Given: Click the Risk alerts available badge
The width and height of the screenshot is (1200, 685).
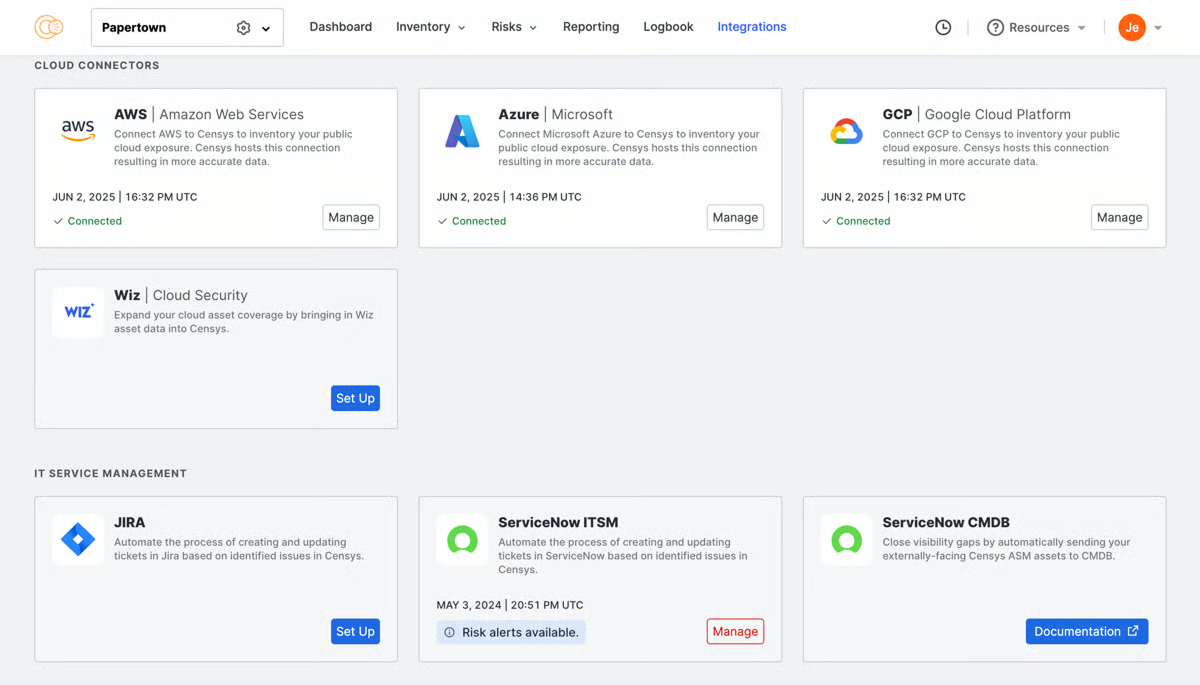Looking at the screenshot, I should tap(511, 631).
